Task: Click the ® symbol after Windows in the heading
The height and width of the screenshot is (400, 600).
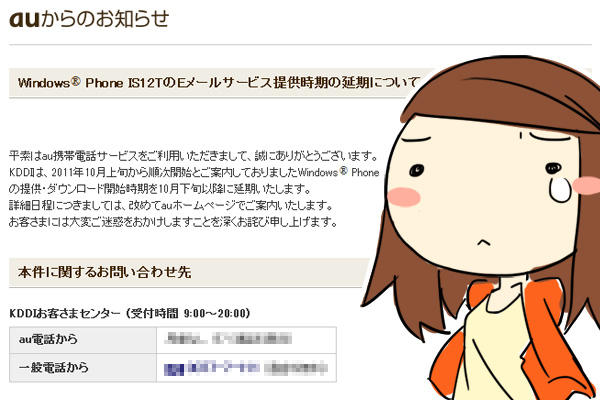Action: pyautogui.click(x=76, y=81)
